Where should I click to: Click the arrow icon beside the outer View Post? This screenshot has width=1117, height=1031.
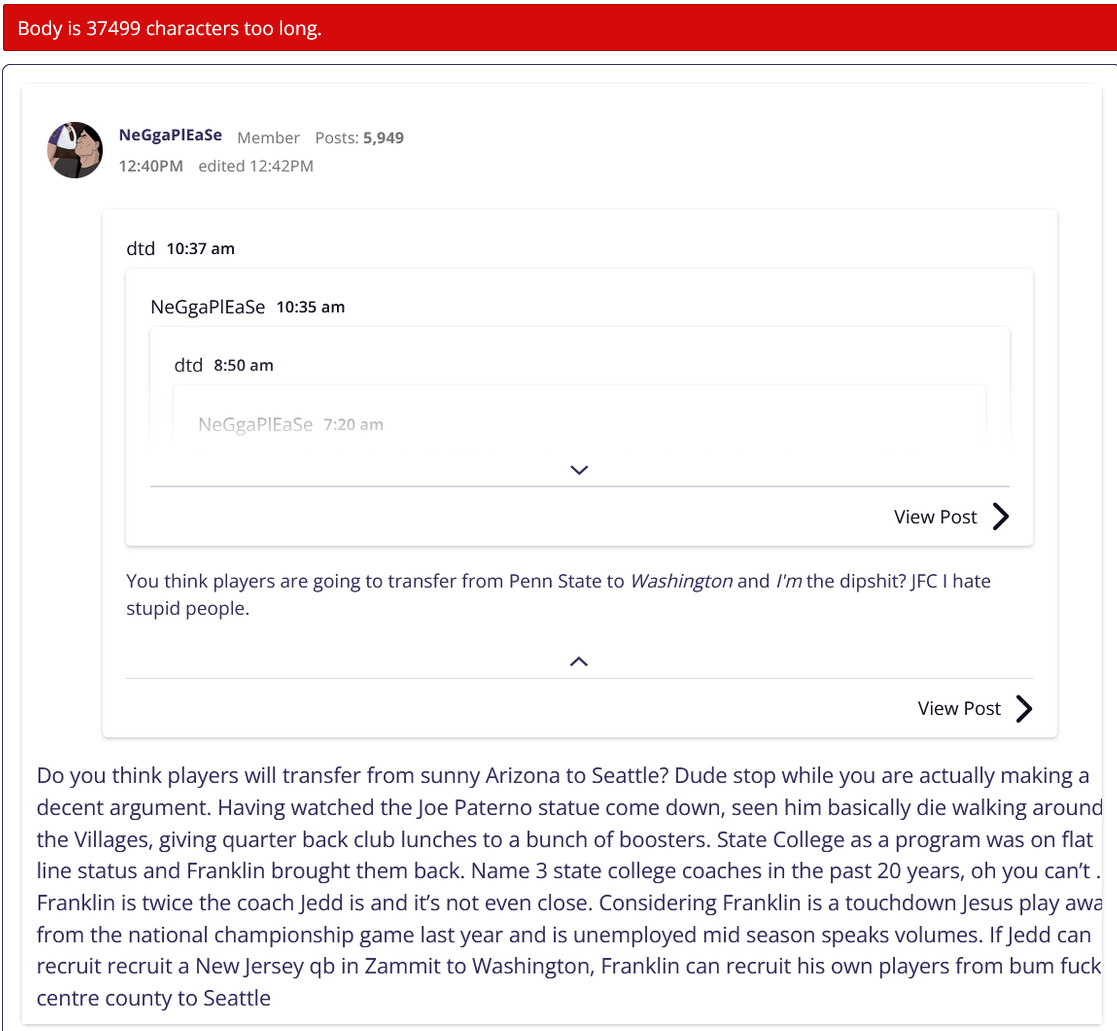click(x=1024, y=709)
